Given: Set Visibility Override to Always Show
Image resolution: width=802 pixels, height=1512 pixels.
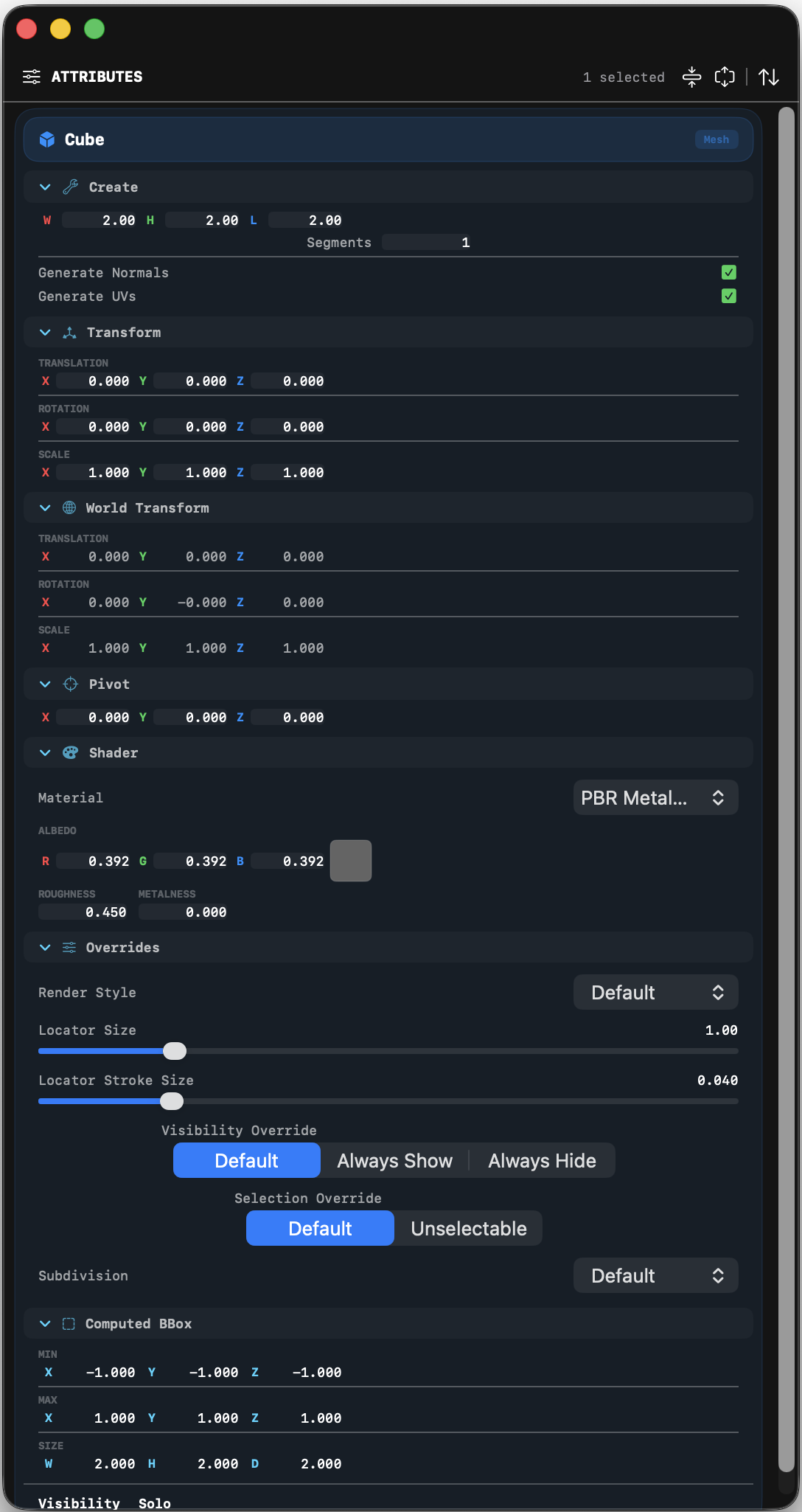Looking at the screenshot, I should click(394, 1160).
